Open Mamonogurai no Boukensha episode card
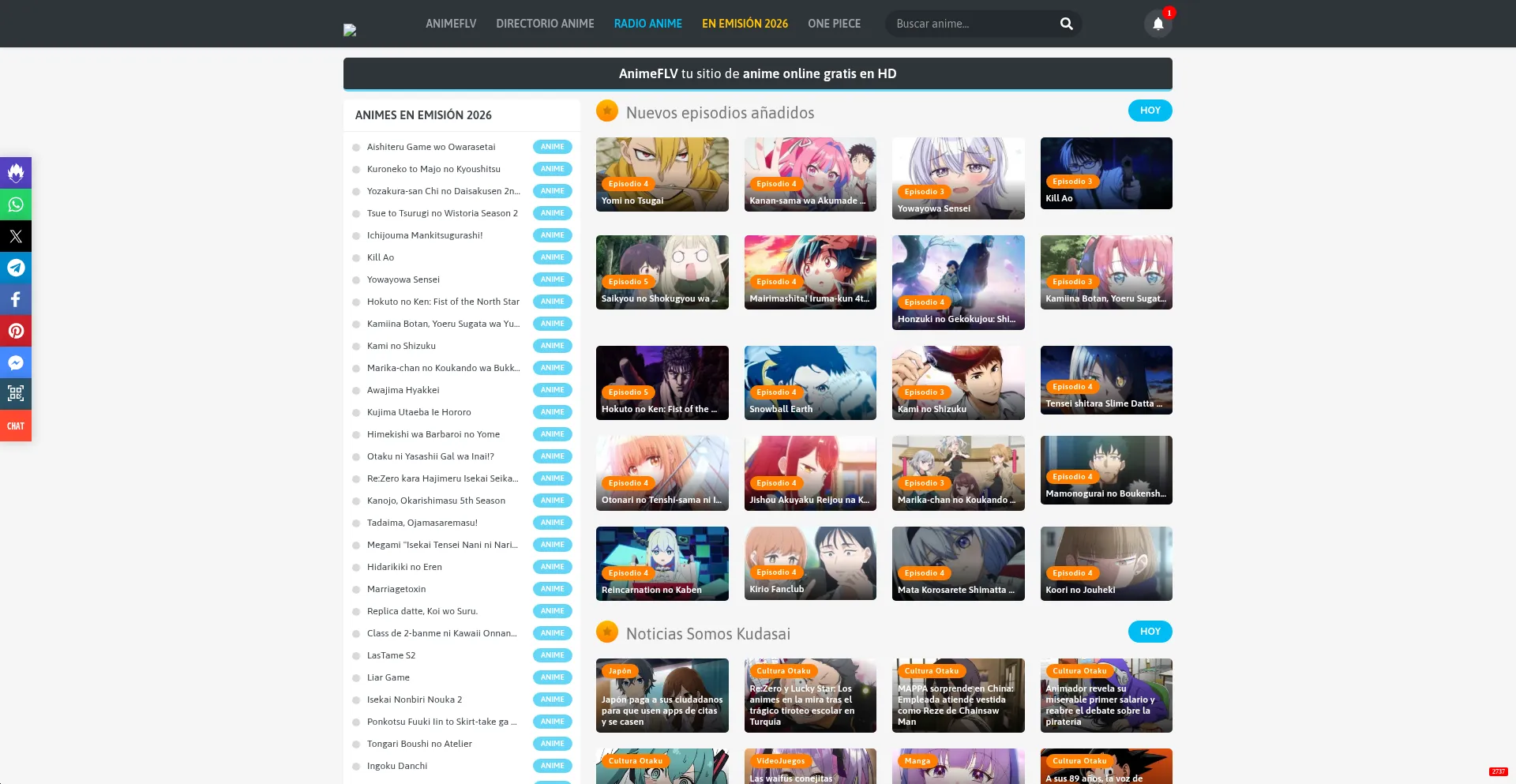Screen dimensions: 1516x784 (1106, 470)
